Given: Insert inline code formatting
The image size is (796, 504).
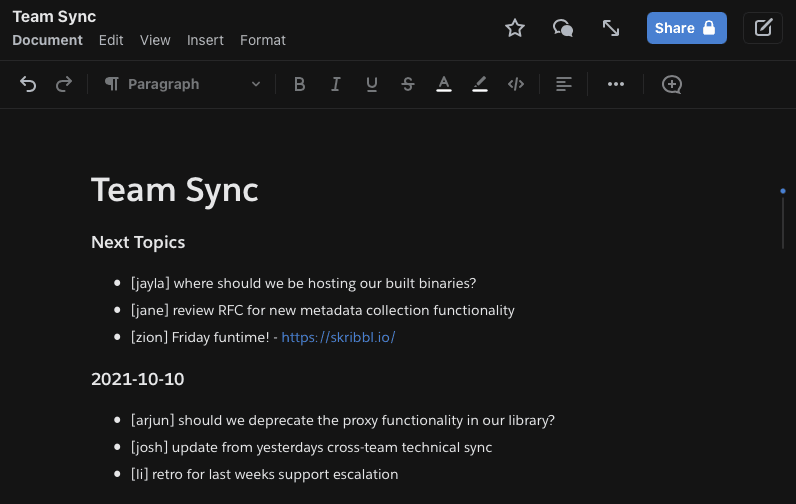Looking at the screenshot, I should 516,84.
